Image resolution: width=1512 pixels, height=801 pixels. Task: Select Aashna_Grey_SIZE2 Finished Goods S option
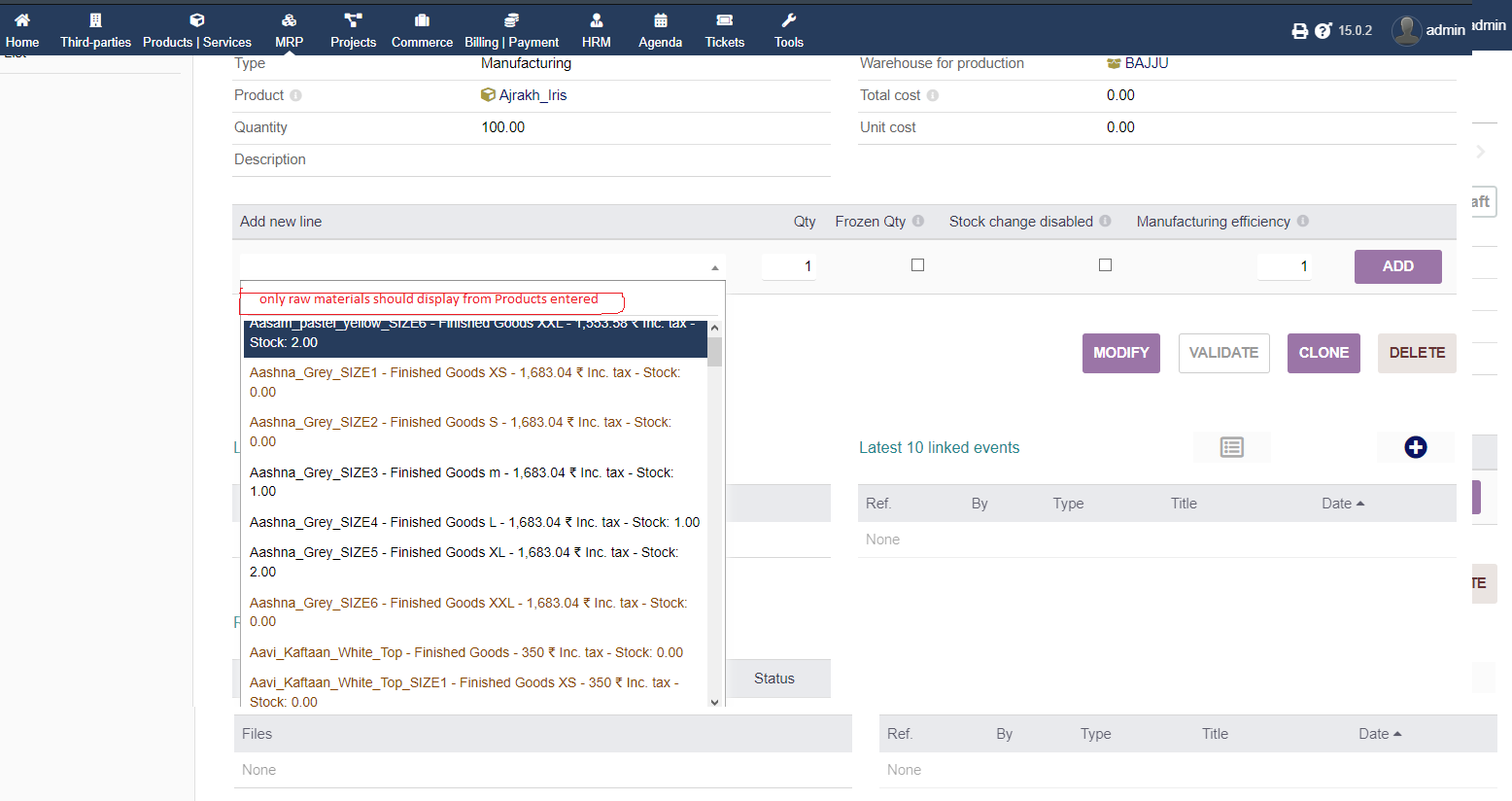click(x=475, y=432)
